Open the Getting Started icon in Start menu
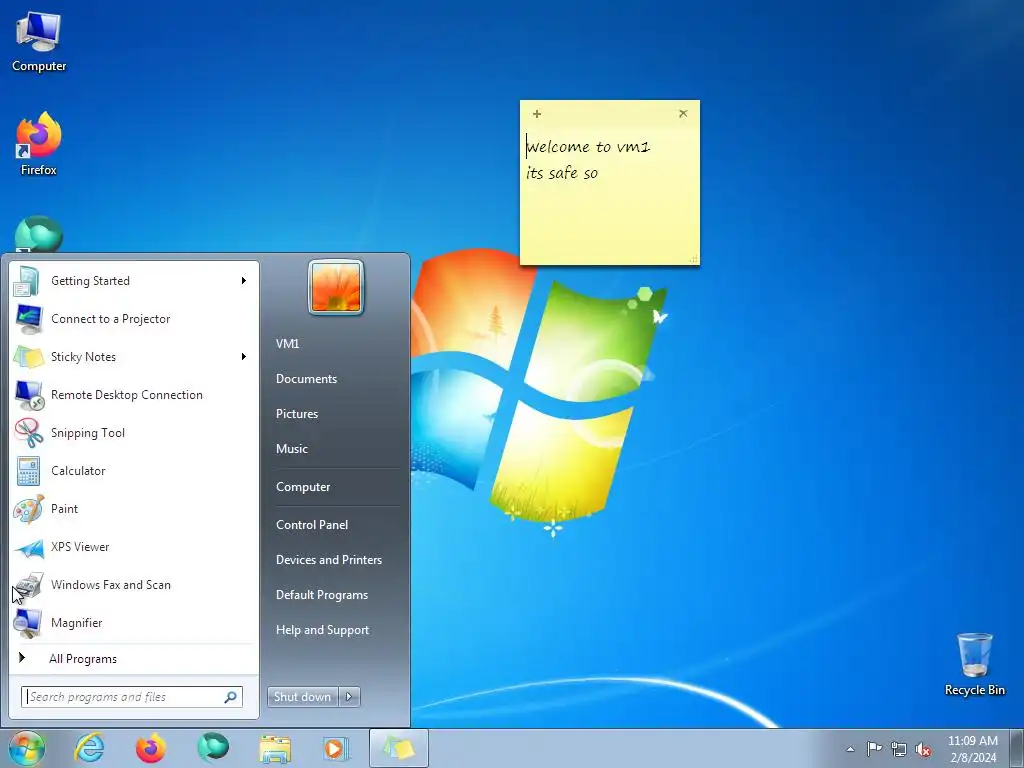The image size is (1024, 768). (x=27, y=281)
